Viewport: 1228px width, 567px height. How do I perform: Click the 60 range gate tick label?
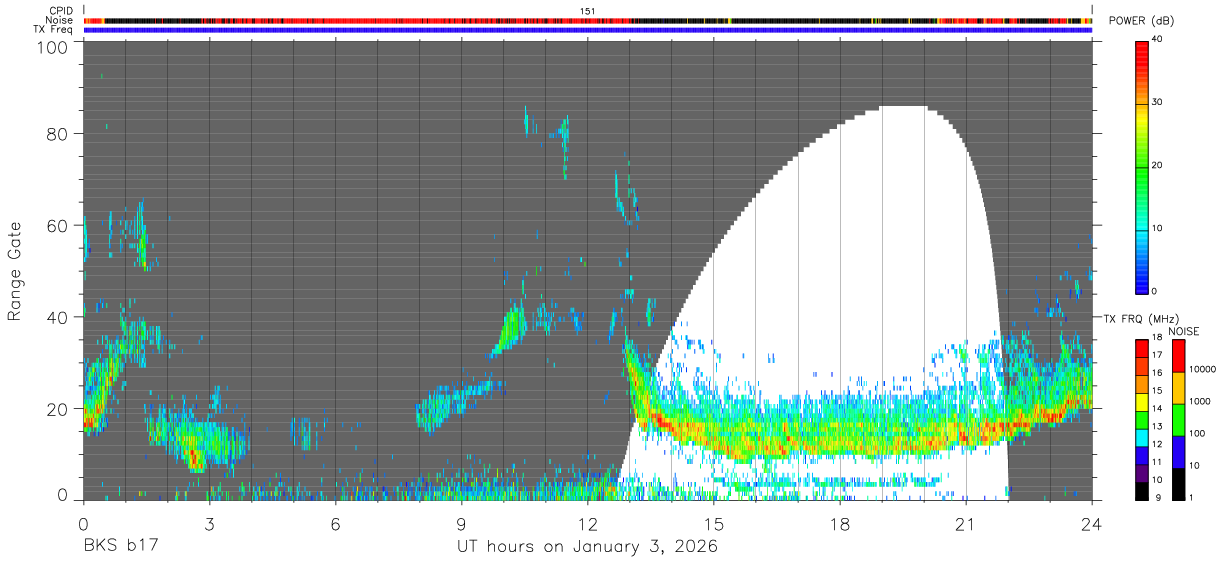click(x=56, y=225)
